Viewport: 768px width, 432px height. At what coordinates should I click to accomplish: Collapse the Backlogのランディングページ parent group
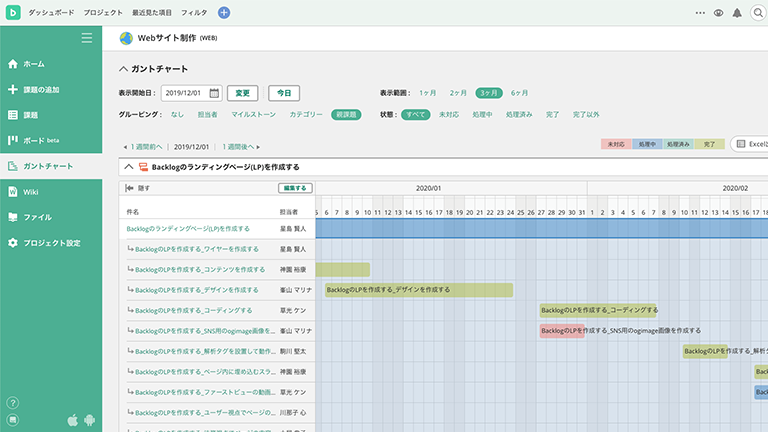129,167
